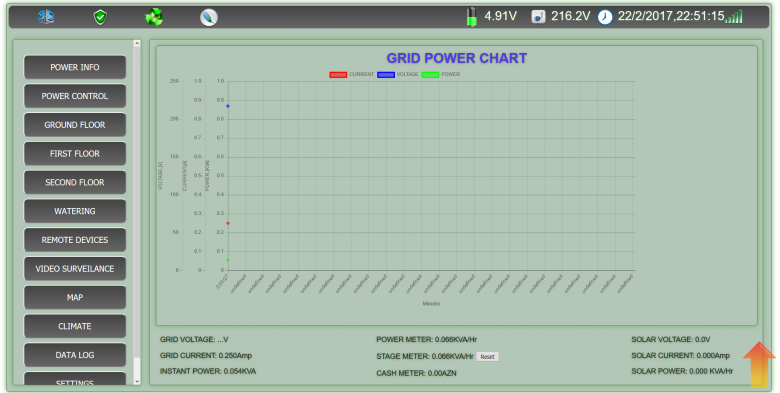This screenshot has height=393, width=780.
Task: Toggle CURRENT series via red legend swatch
Action: 338,75
